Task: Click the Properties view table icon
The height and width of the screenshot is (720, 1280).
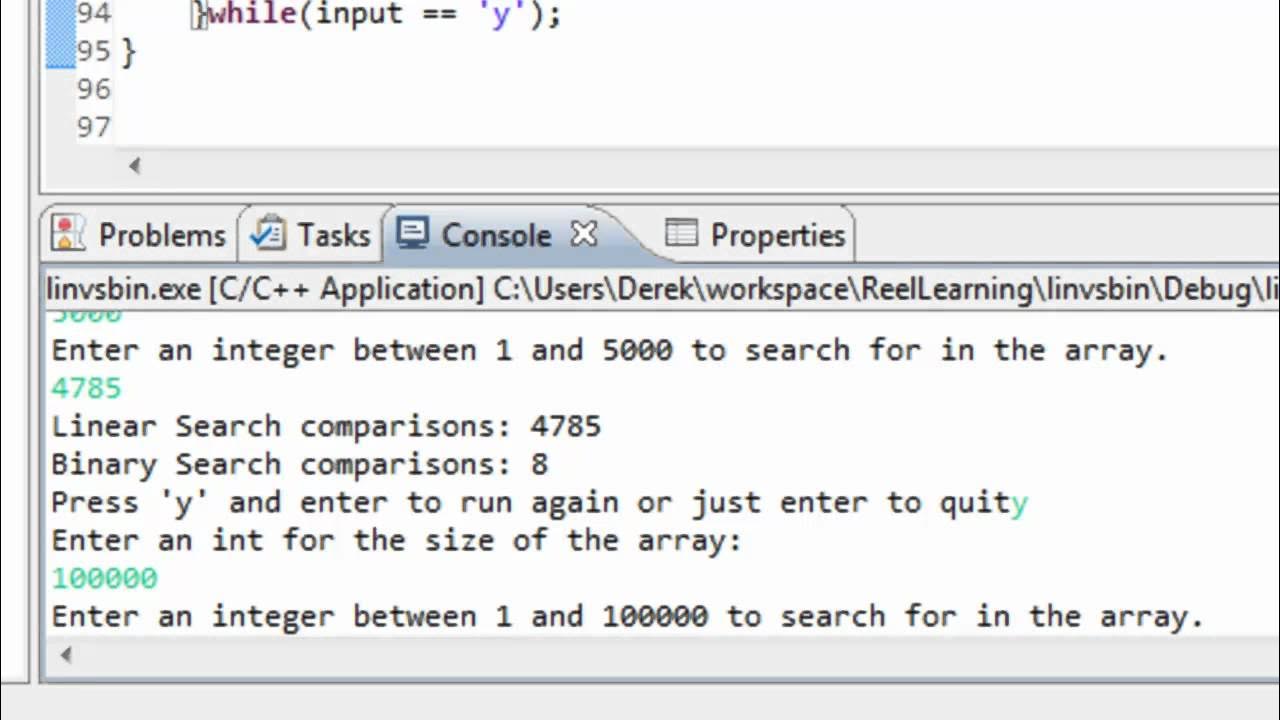Action: (x=681, y=234)
